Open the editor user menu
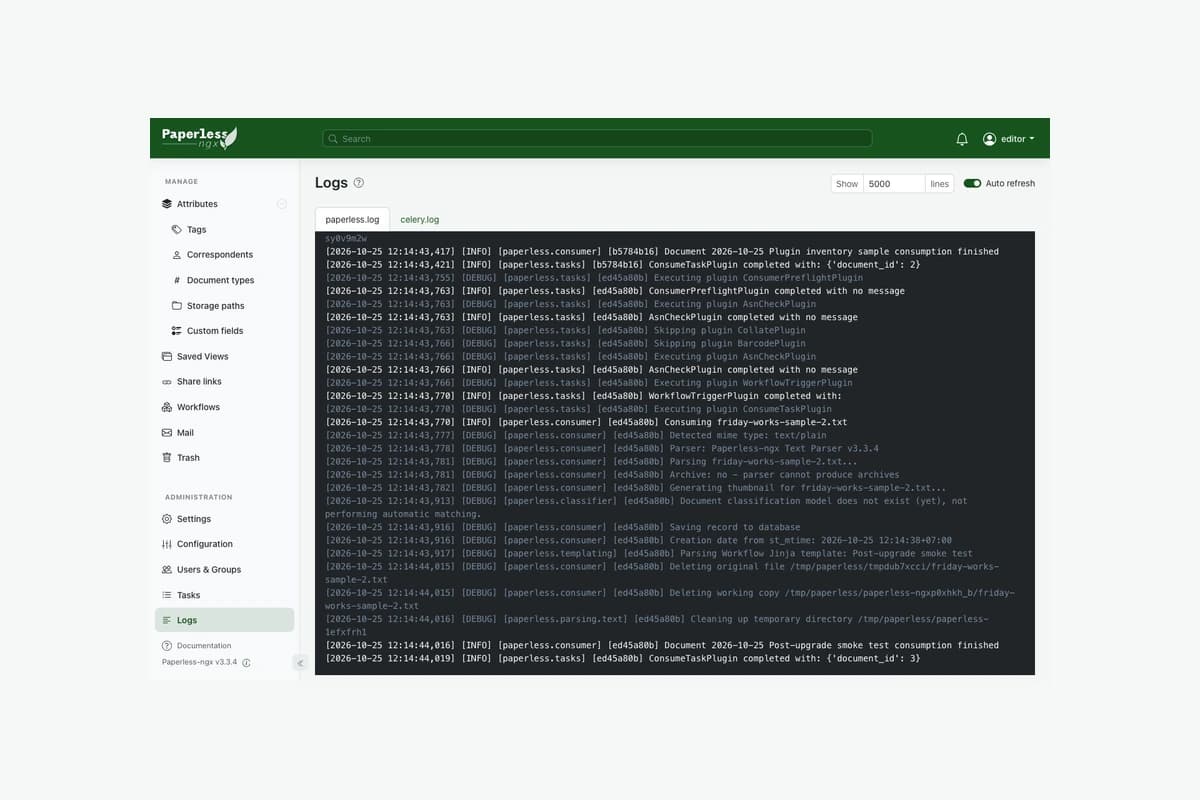The width and height of the screenshot is (1200, 800). point(1009,139)
